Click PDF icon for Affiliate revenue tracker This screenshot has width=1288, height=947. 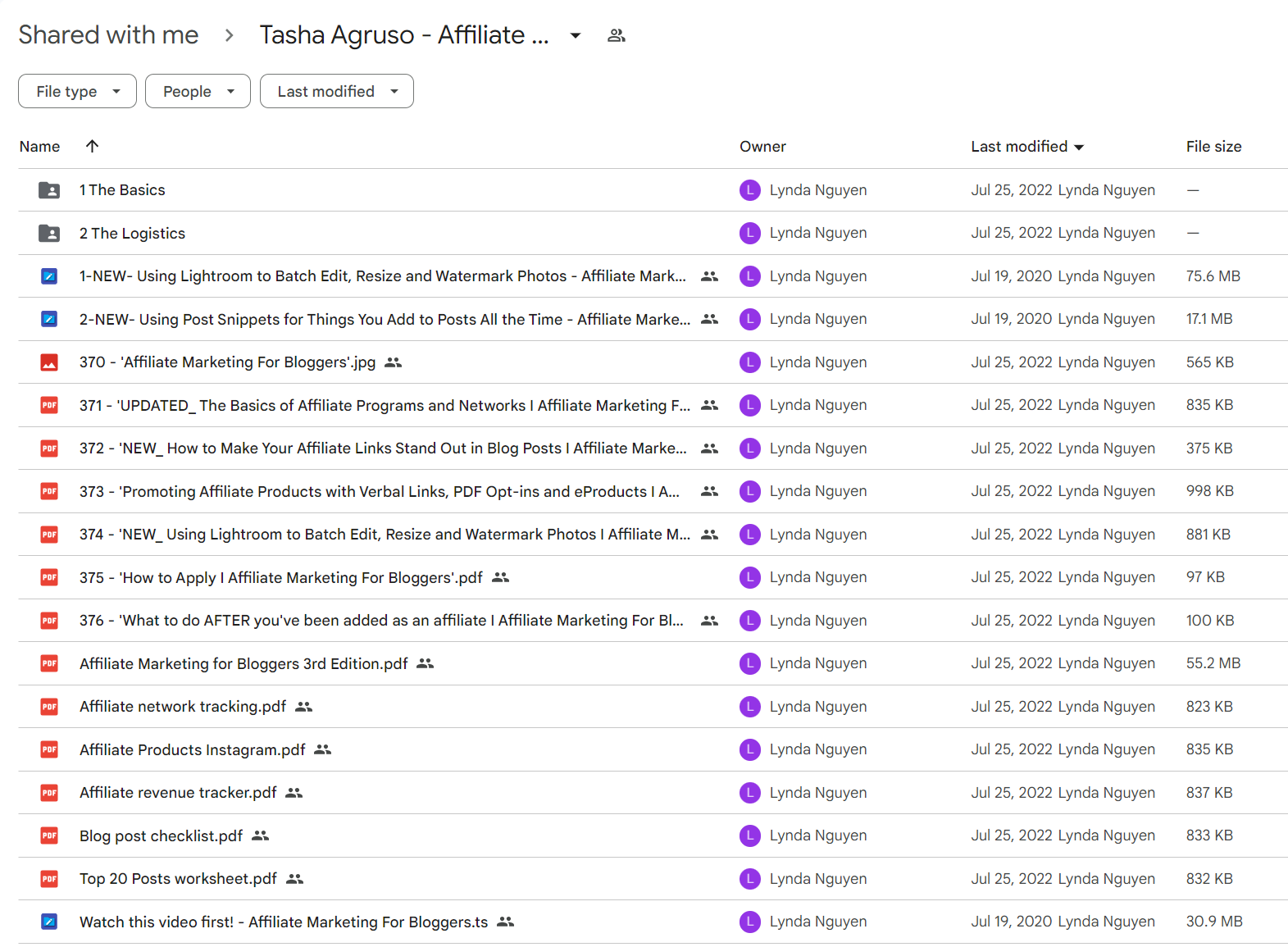[49, 793]
